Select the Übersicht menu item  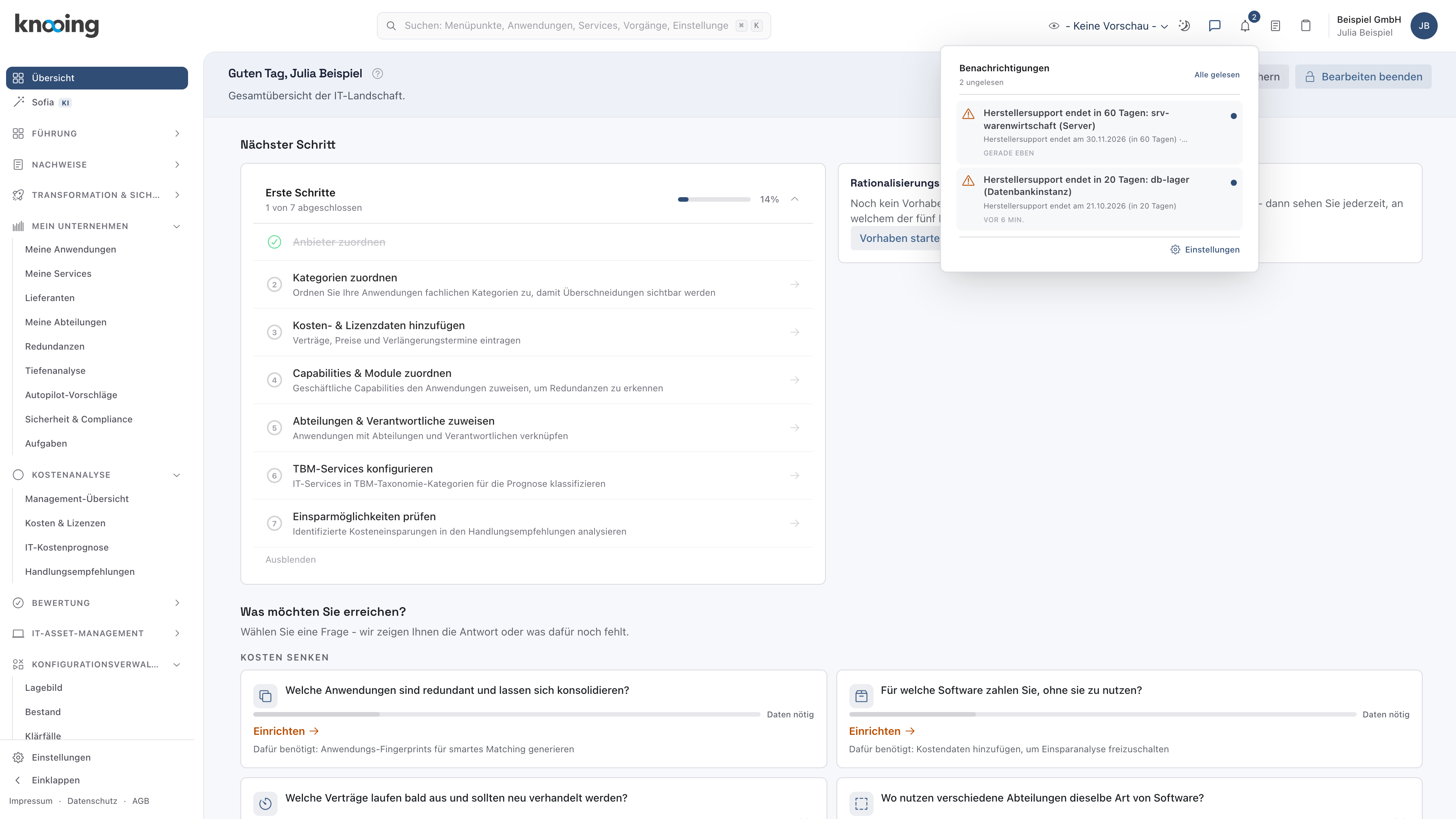pos(97,78)
